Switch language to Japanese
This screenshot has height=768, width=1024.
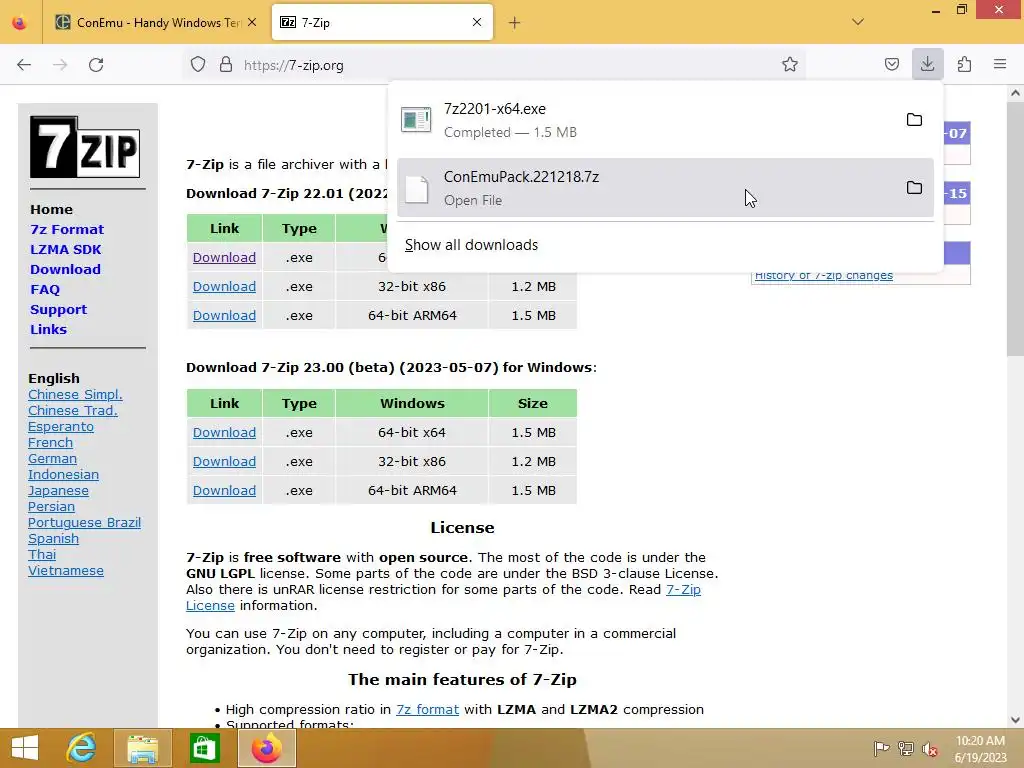58,490
